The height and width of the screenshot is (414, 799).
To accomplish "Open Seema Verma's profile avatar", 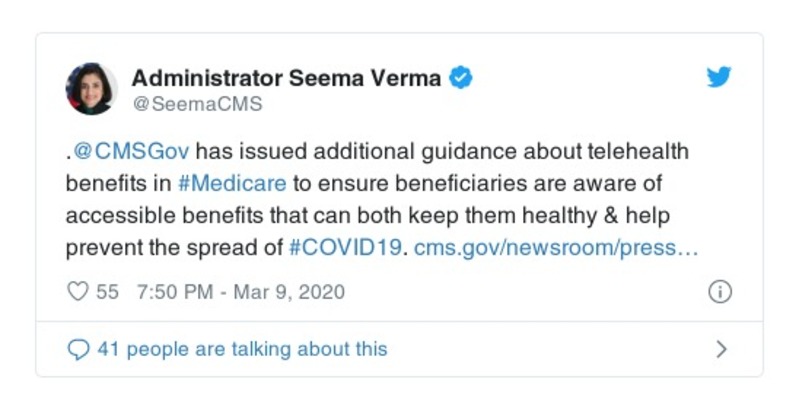I will [91, 88].
